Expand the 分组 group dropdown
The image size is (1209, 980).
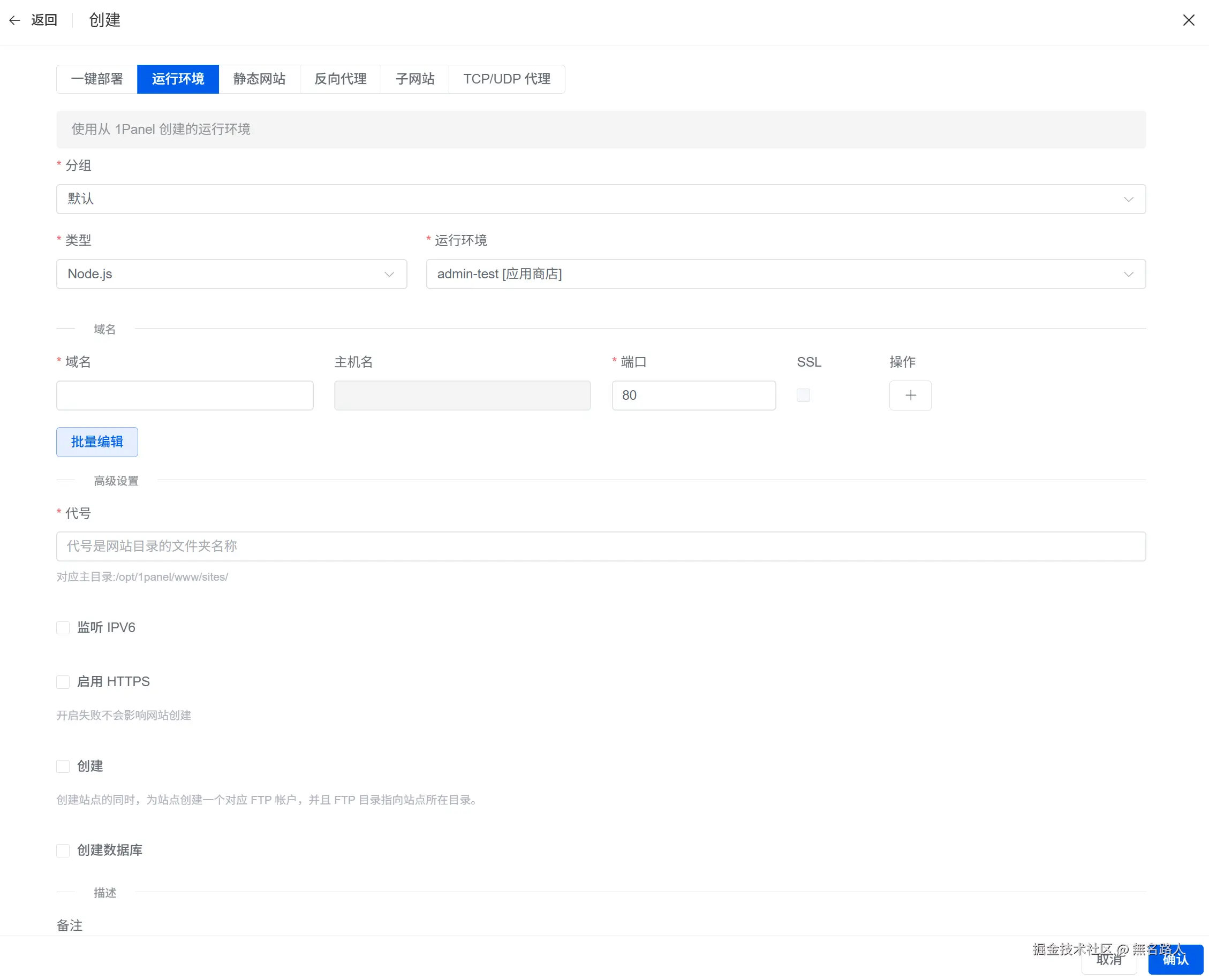[x=600, y=199]
